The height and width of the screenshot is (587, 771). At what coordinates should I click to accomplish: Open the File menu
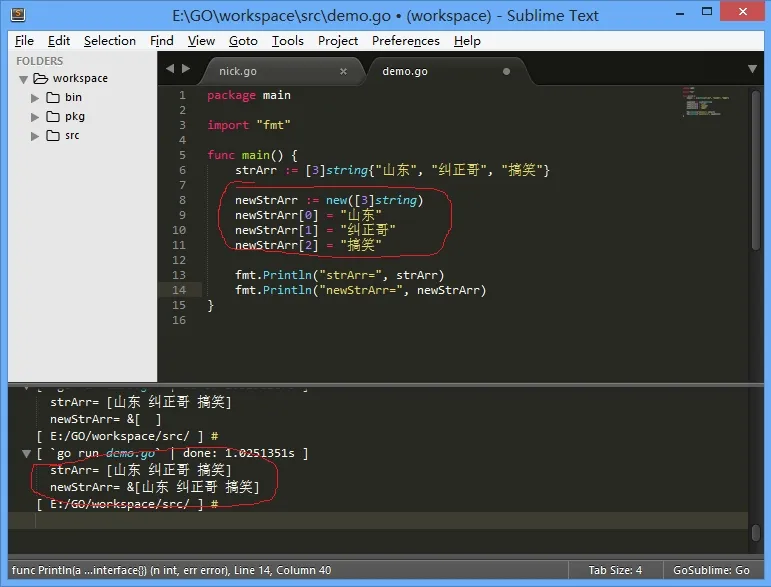point(25,41)
